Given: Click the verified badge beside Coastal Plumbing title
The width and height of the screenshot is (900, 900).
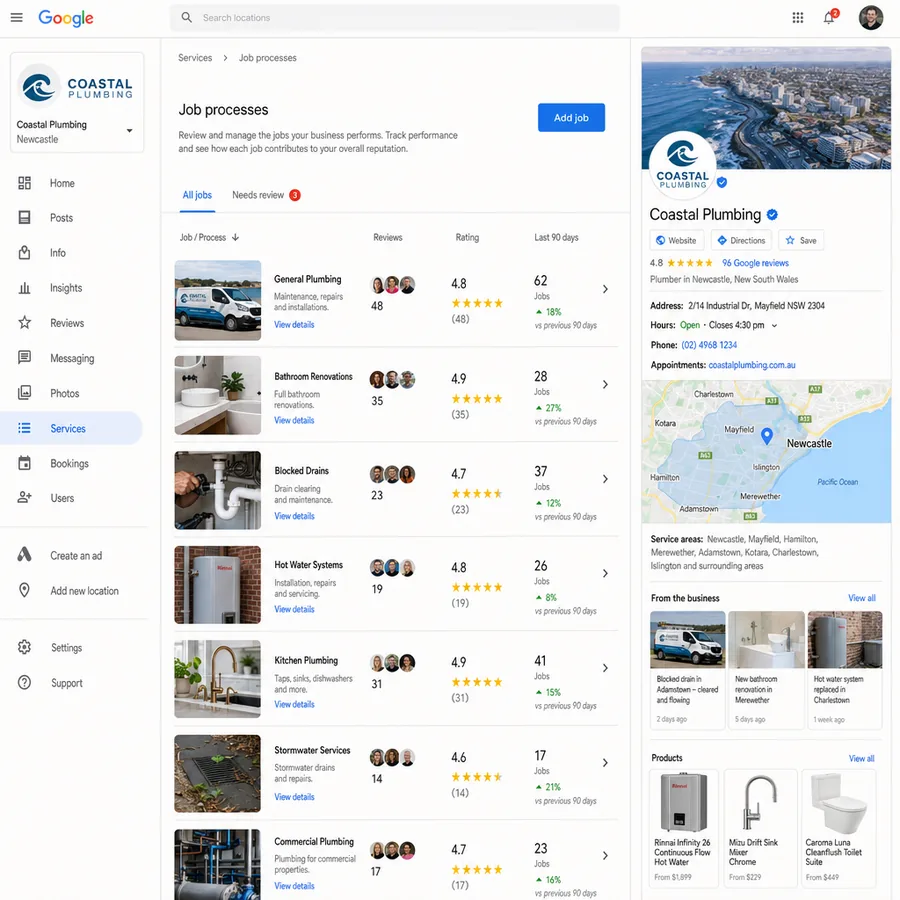Looking at the screenshot, I should (773, 215).
